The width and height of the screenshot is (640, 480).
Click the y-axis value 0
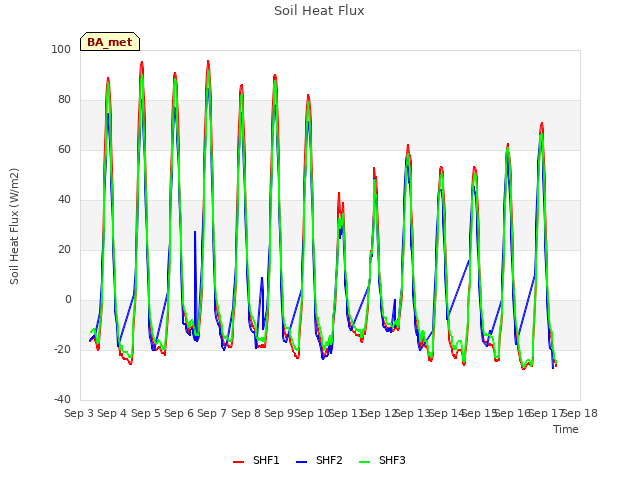click(68, 300)
